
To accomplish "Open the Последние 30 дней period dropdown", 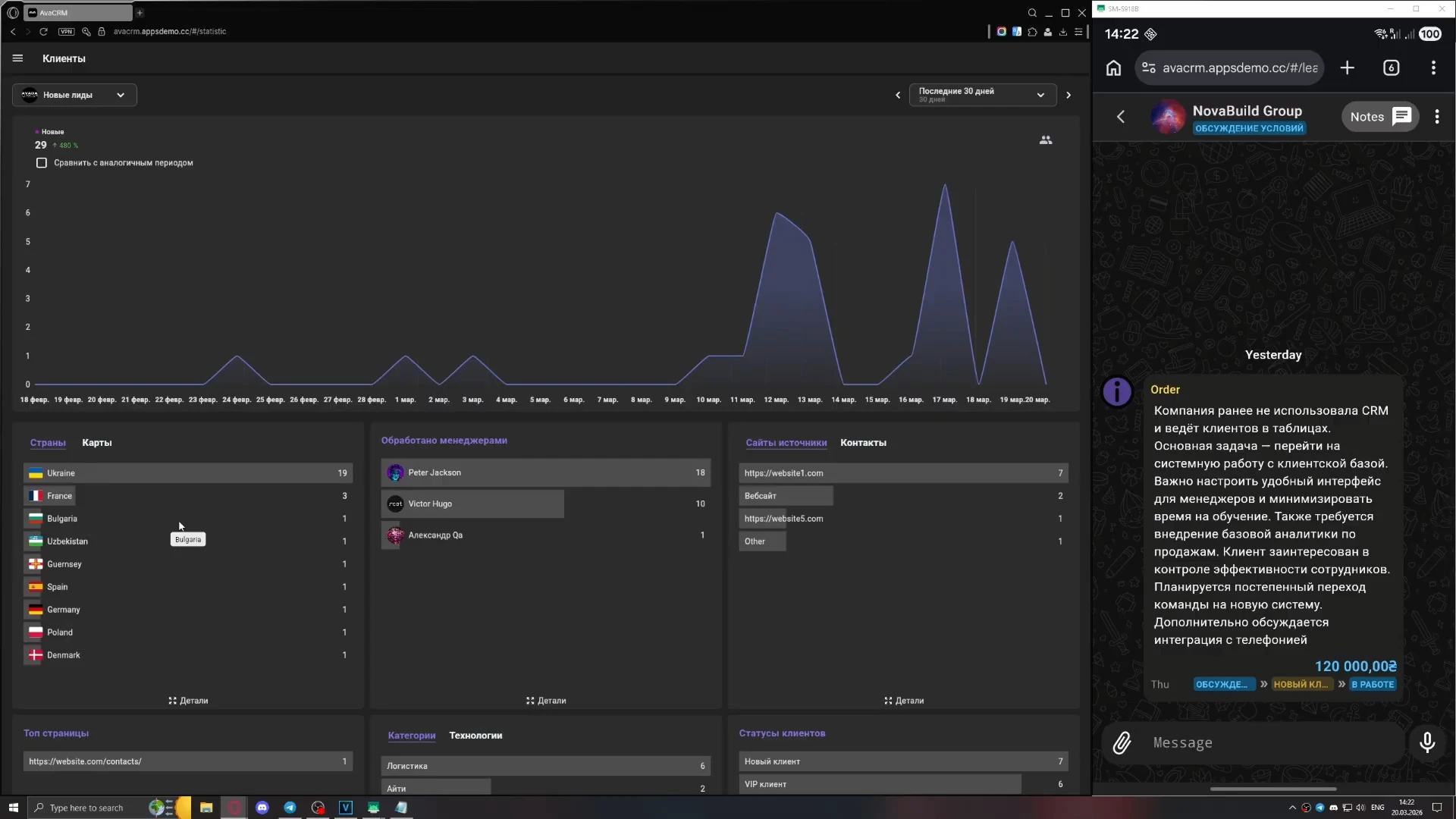I will 982,95.
